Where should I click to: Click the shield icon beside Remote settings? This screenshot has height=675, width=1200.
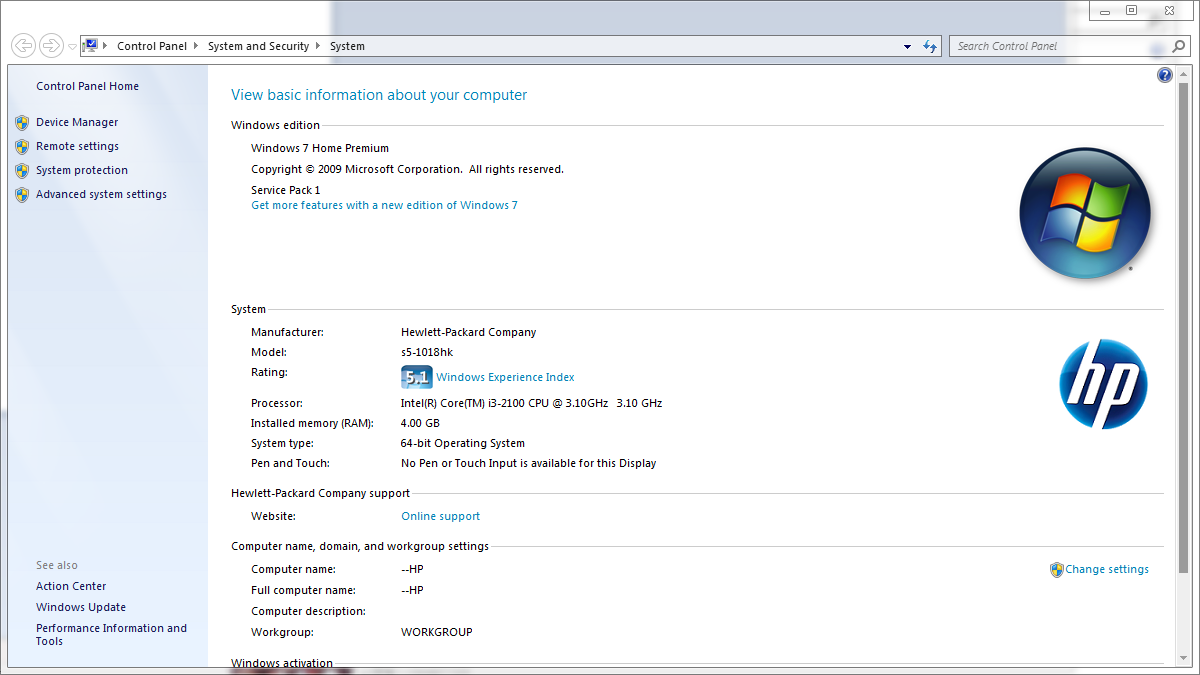[22, 147]
